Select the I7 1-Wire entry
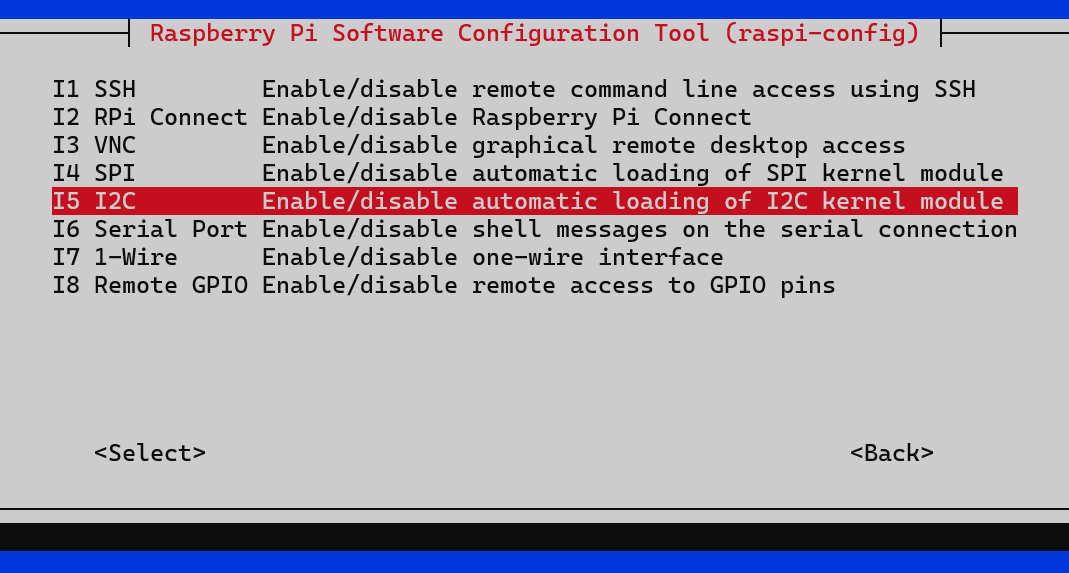 [x=535, y=257]
